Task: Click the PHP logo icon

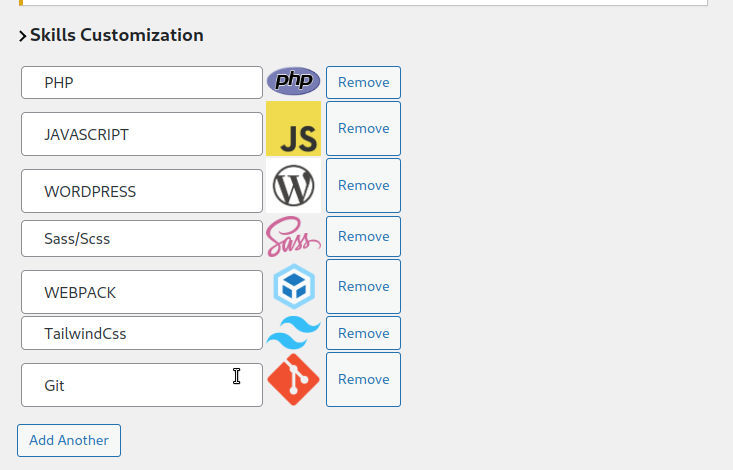Action: point(294,81)
